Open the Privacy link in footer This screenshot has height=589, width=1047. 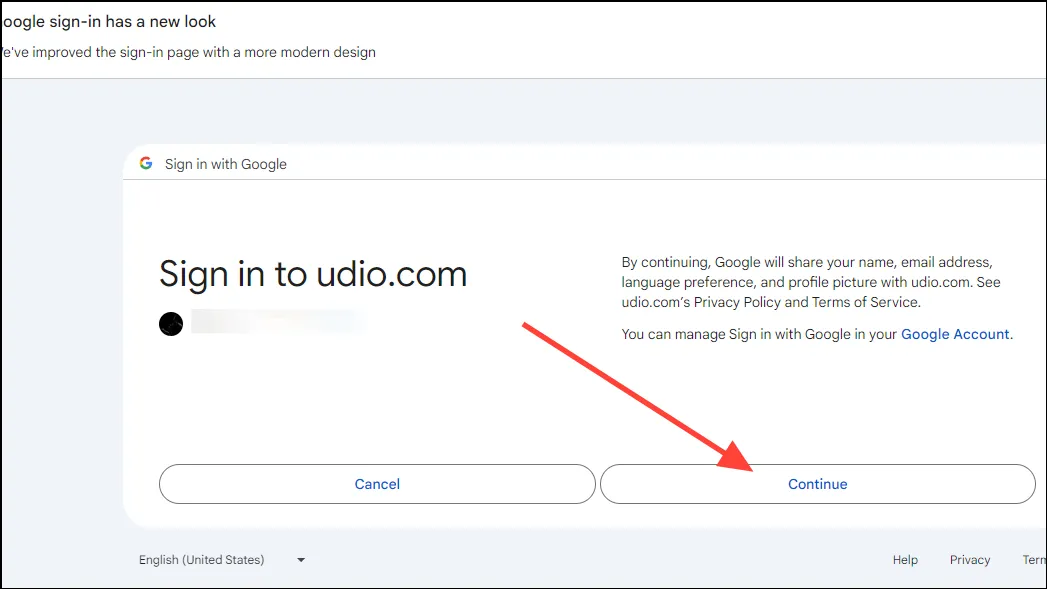click(x=970, y=560)
